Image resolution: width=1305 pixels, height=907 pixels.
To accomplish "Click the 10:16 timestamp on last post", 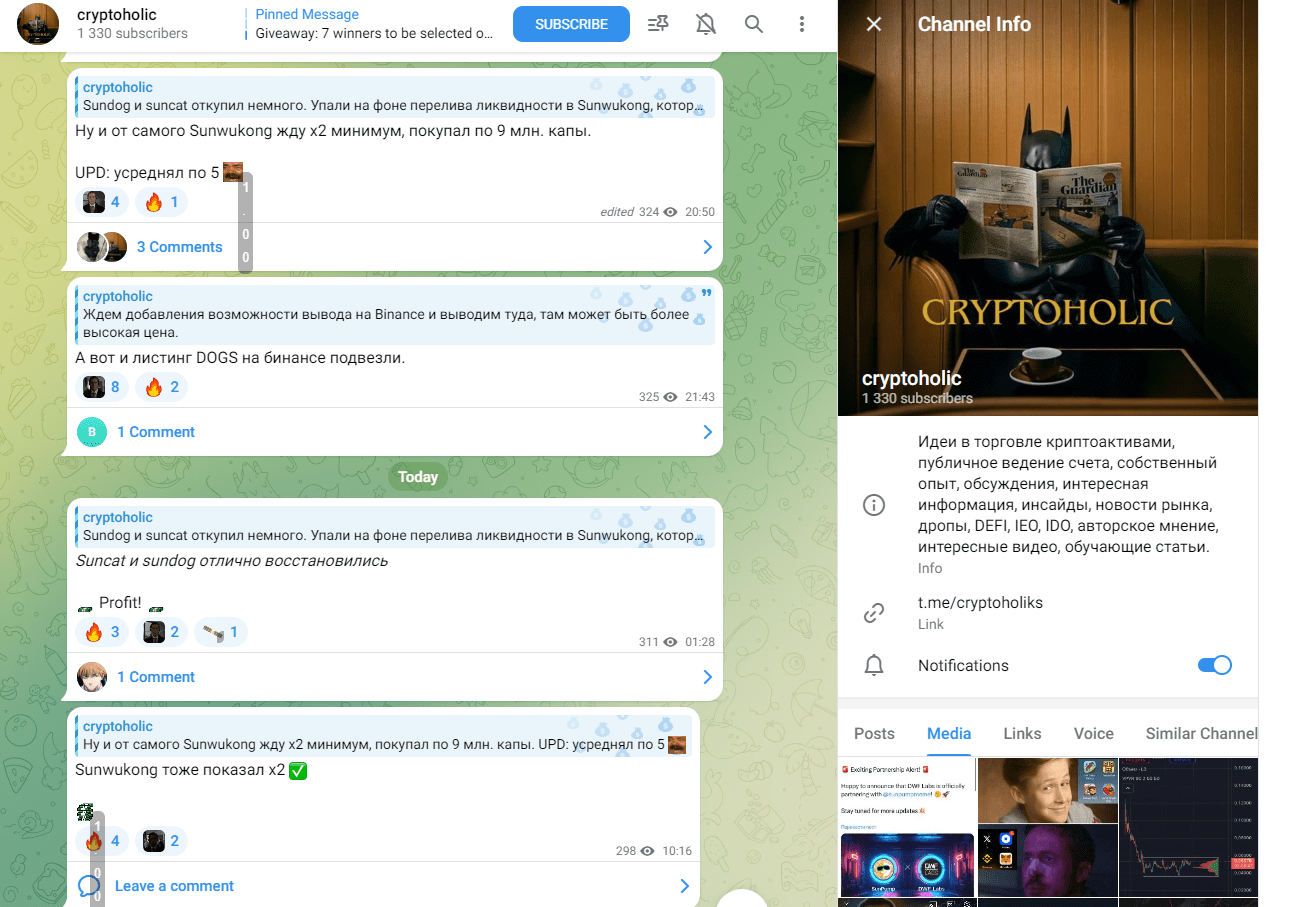I will click(x=677, y=851).
